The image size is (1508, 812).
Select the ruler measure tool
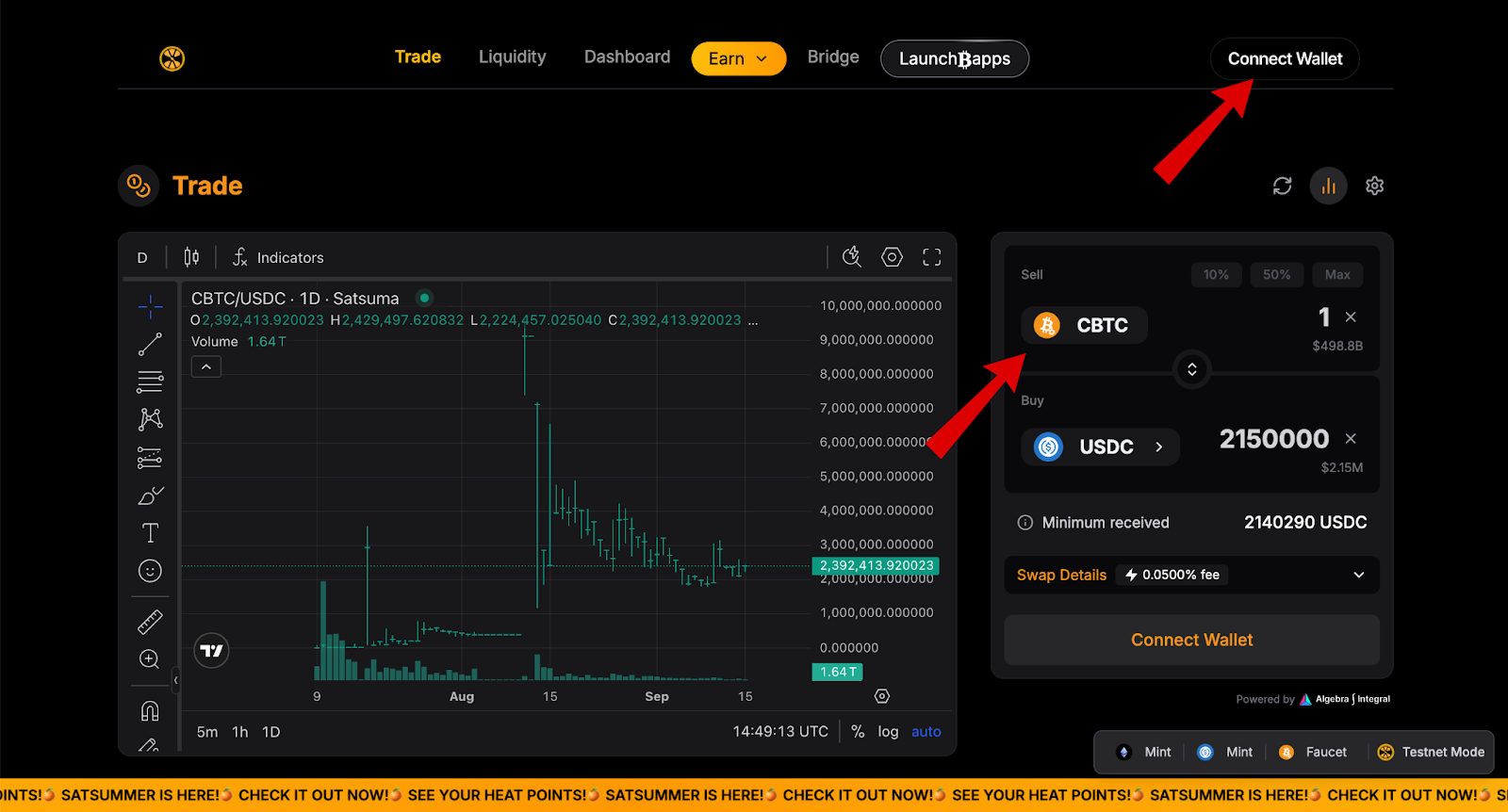[150, 622]
